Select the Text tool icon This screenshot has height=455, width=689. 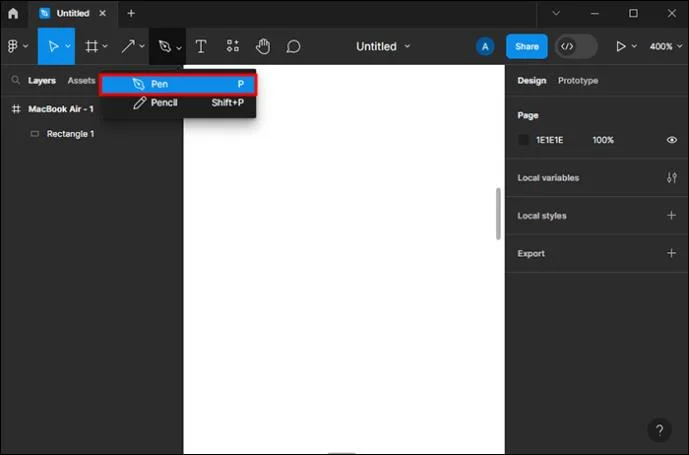tap(201, 46)
